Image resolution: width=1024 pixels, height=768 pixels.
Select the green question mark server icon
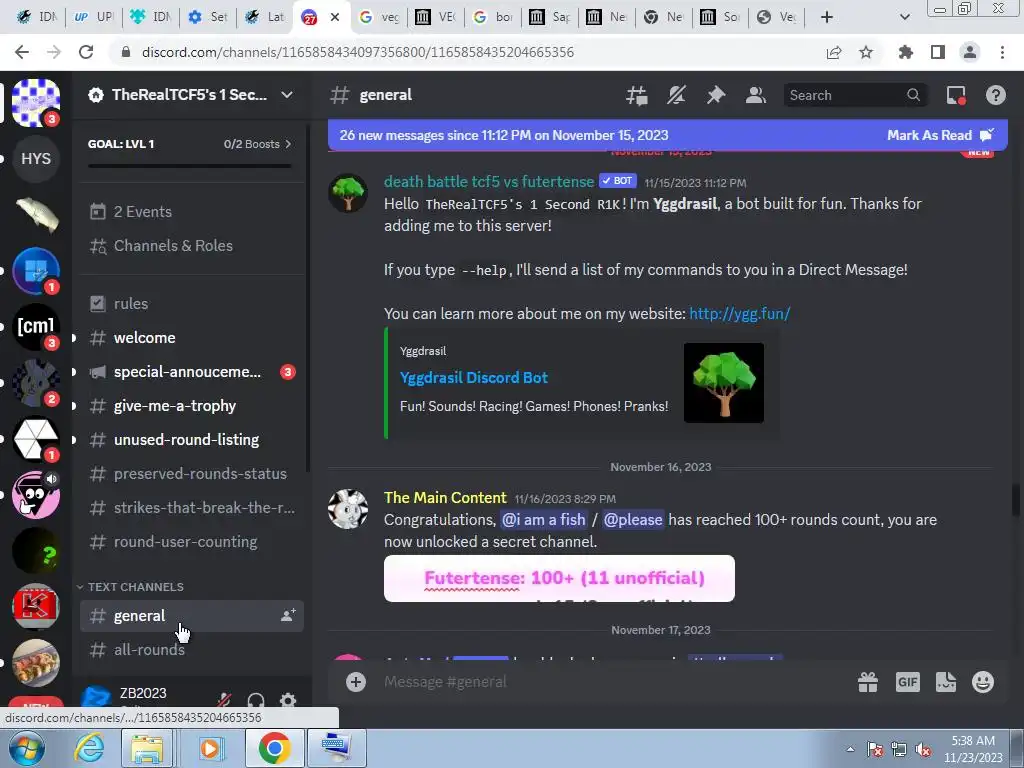(36, 551)
